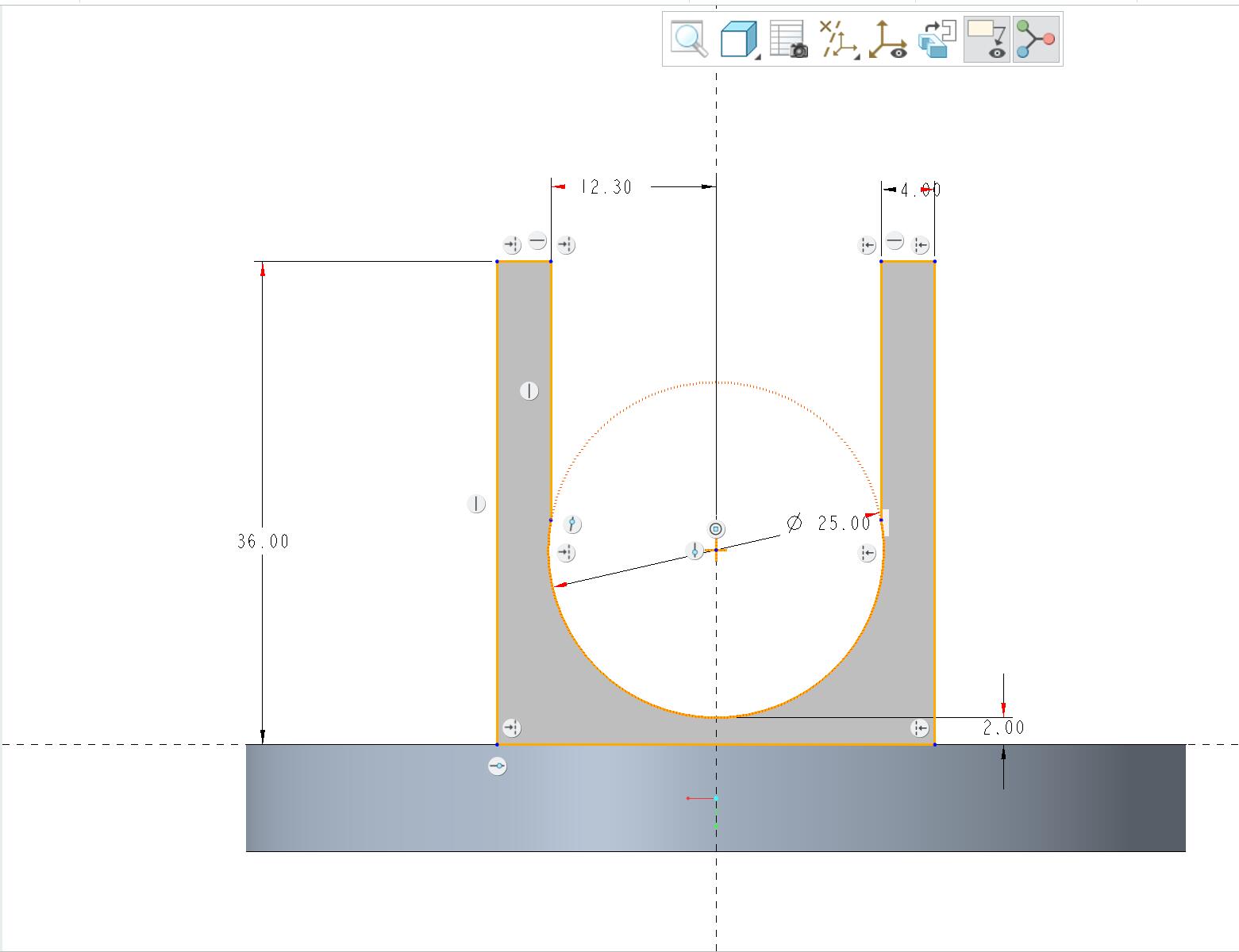Open the Display Style cube icon
This screenshot has height=952, width=1239.
(x=737, y=39)
